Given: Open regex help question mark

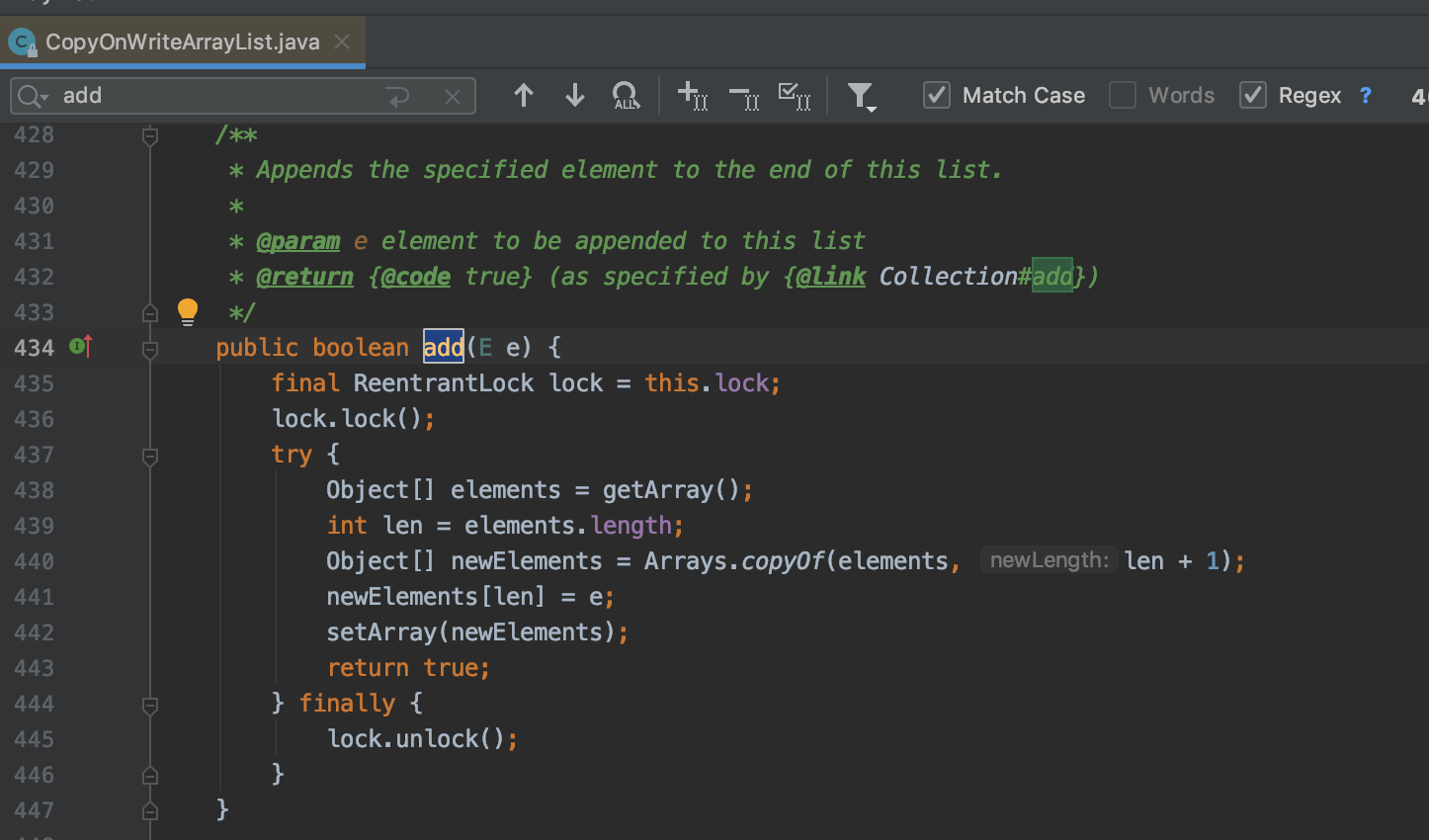Looking at the screenshot, I should 1366,96.
